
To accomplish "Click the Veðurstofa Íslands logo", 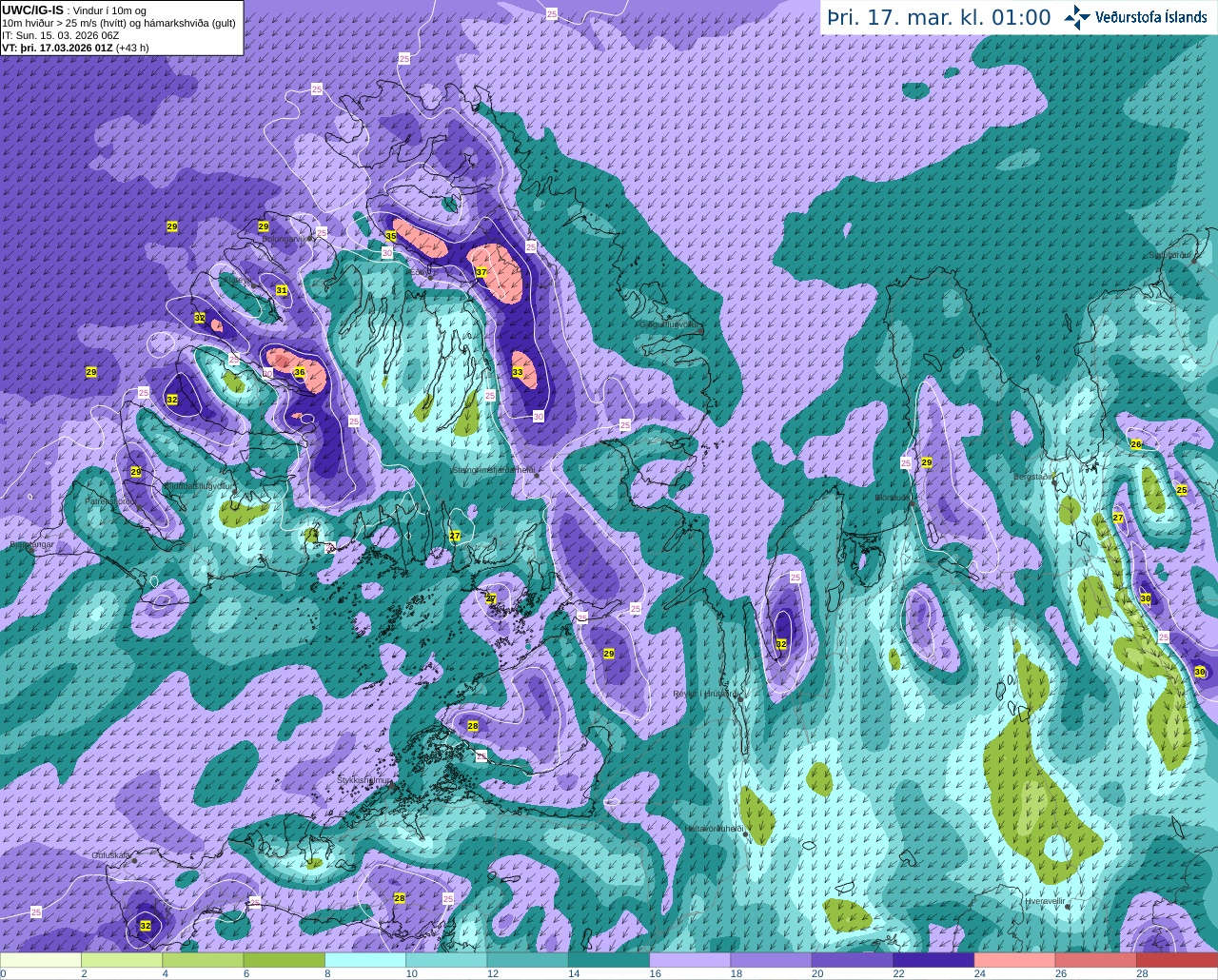I will pos(1135,17).
